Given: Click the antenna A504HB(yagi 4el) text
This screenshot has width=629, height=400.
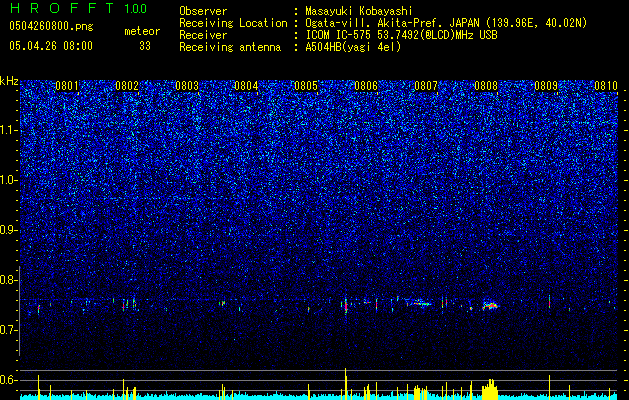Looking at the screenshot, I should click(x=353, y=47).
